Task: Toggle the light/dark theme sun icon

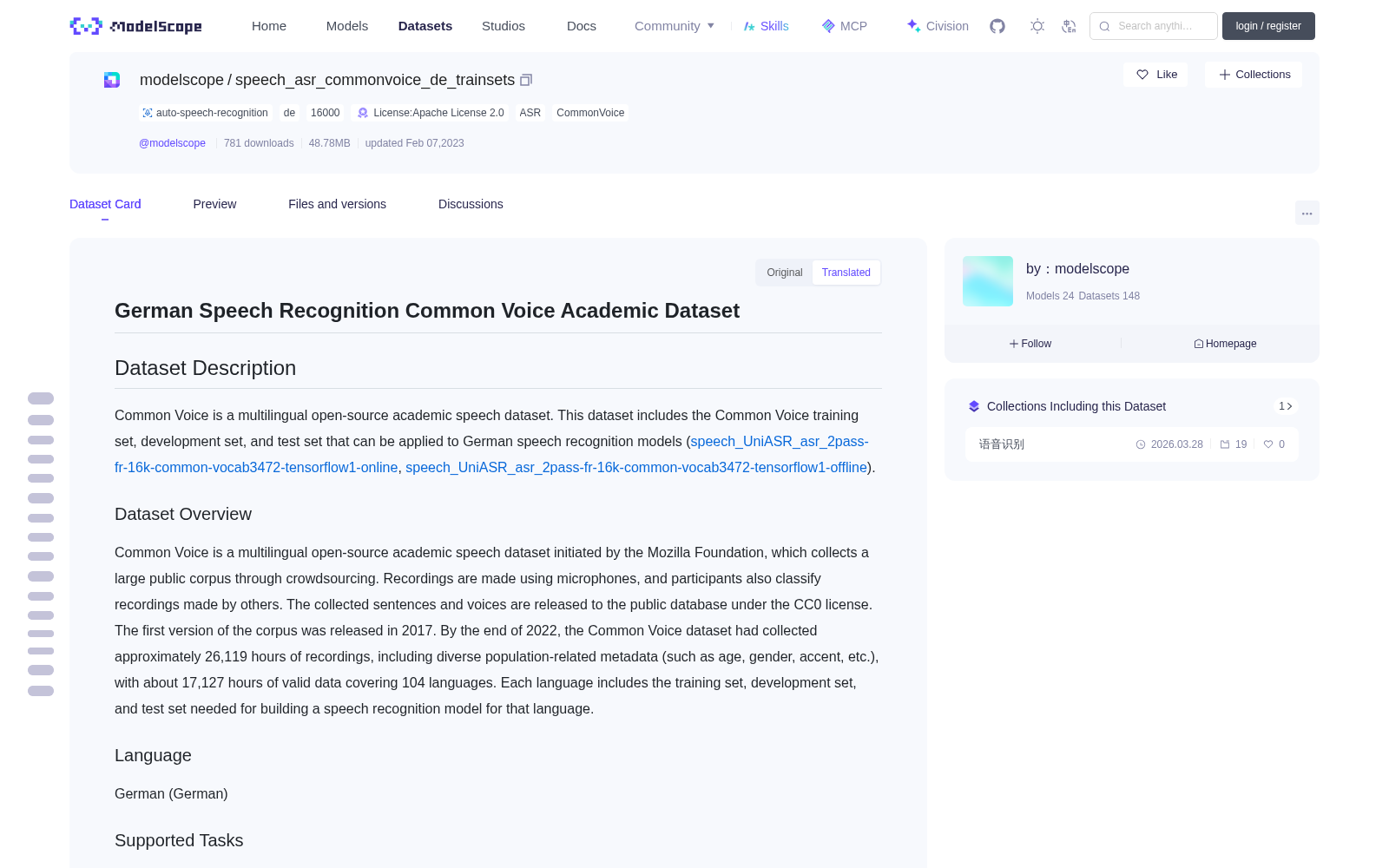Action: (1037, 26)
